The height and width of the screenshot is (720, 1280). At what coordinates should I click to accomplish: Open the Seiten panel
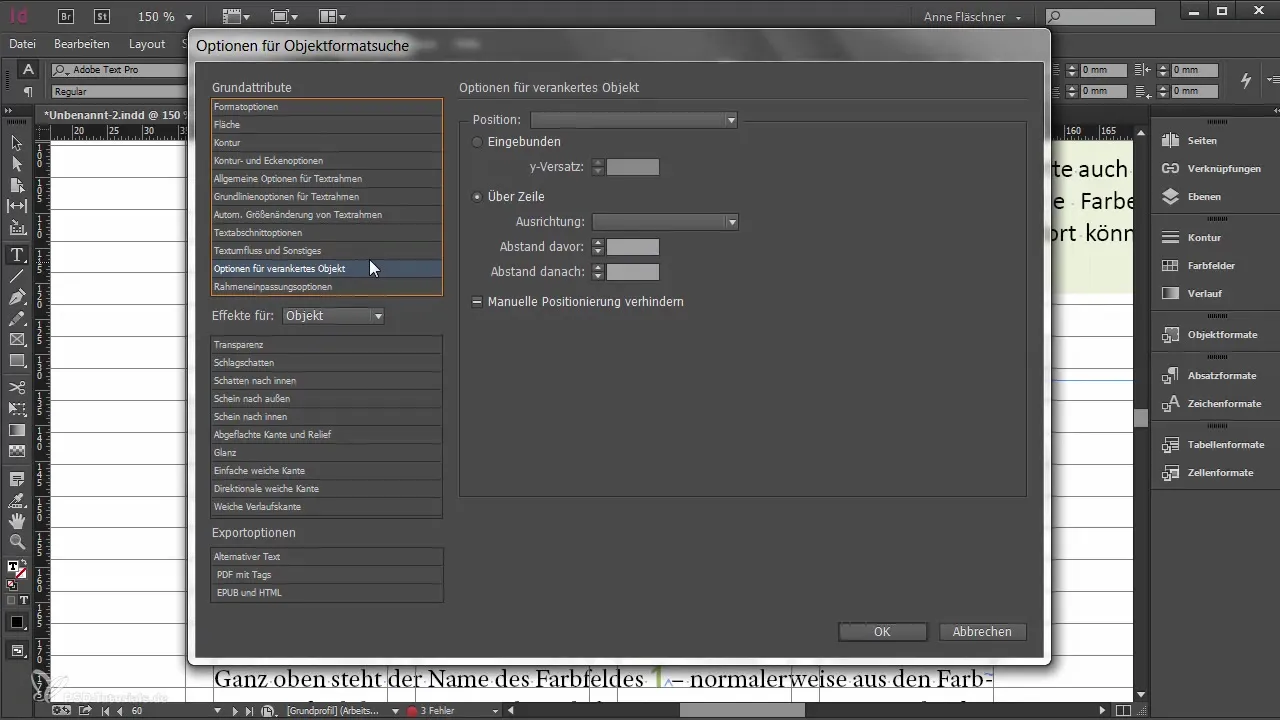click(1202, 141)
